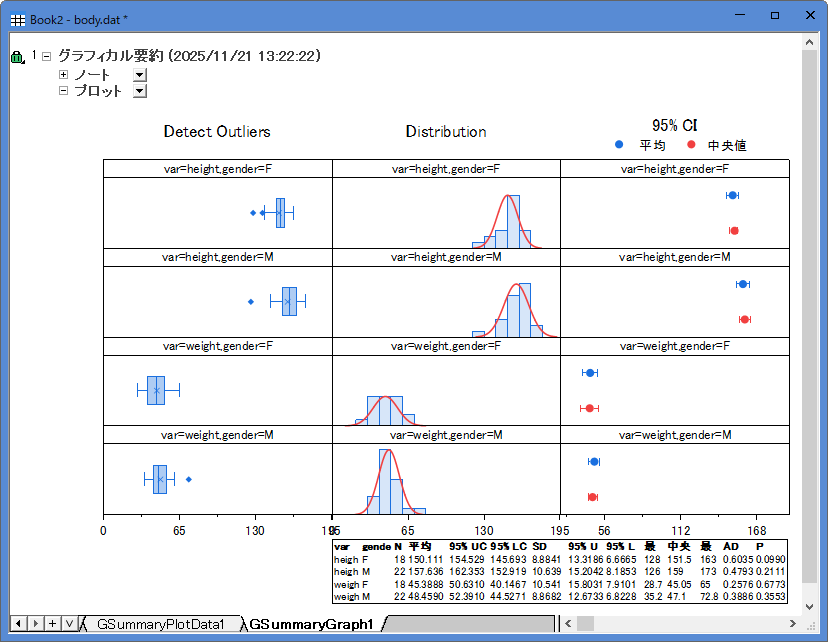Select the GSummaryGraph1 sheet tab
Viewport: 828px width, 642px height.
311,624
